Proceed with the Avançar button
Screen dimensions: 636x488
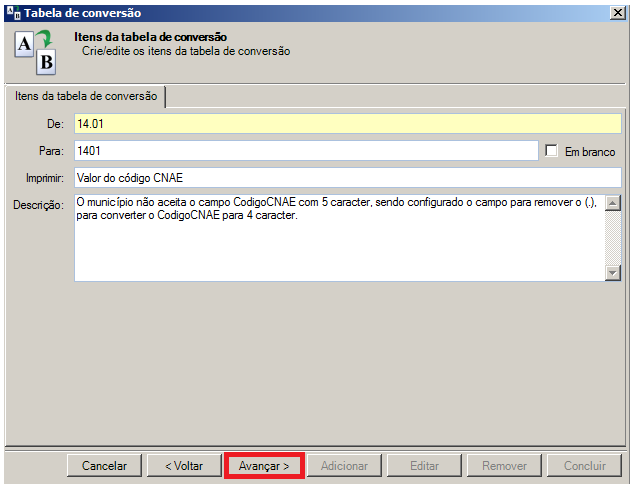click(264, 466)
